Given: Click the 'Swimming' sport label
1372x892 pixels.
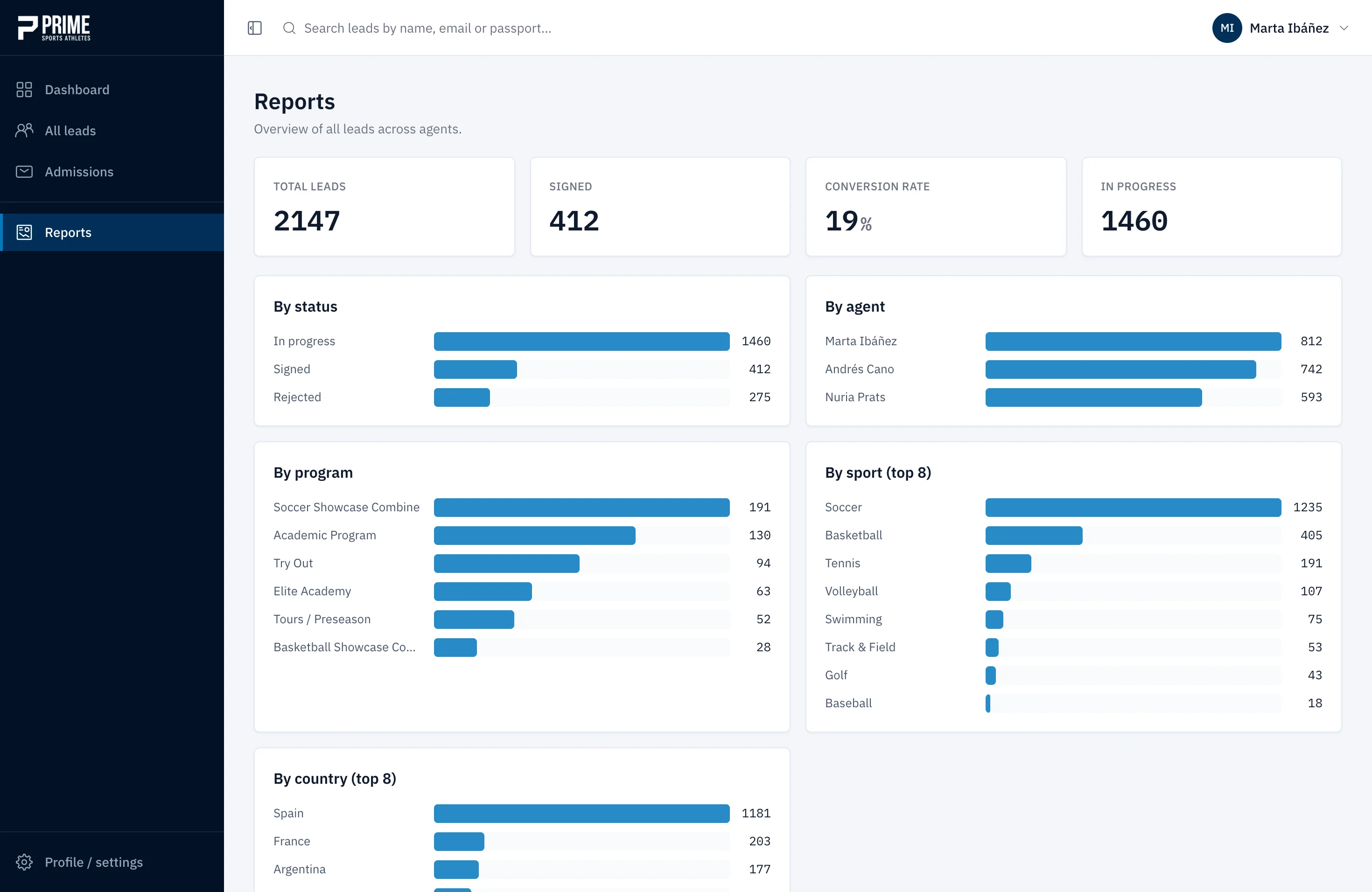Looking at the screenshot, I should 853,619.
